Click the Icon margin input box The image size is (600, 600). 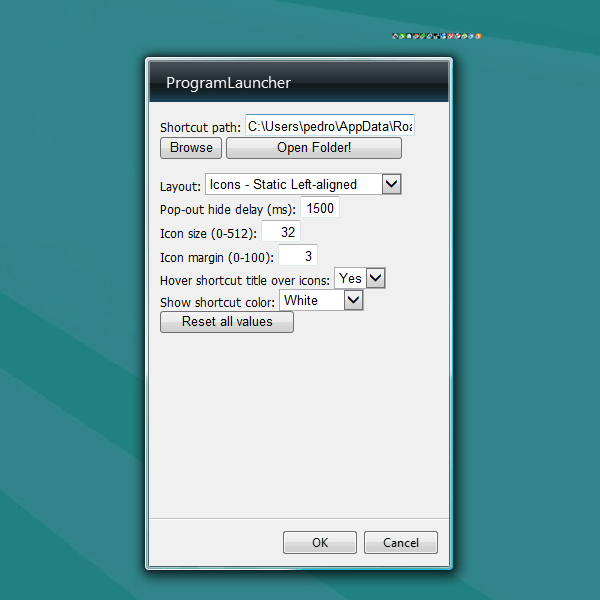coord(298,255)
